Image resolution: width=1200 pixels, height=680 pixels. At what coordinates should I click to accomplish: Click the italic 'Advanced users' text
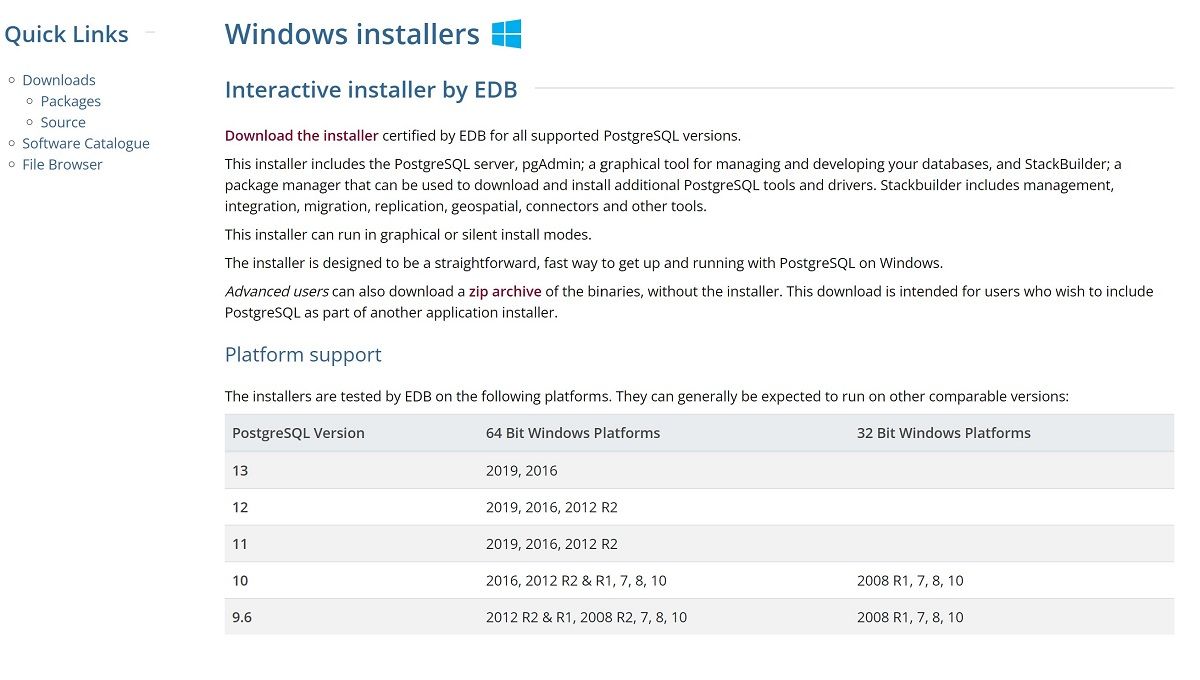pyautogui.click(x=276, y=292)
